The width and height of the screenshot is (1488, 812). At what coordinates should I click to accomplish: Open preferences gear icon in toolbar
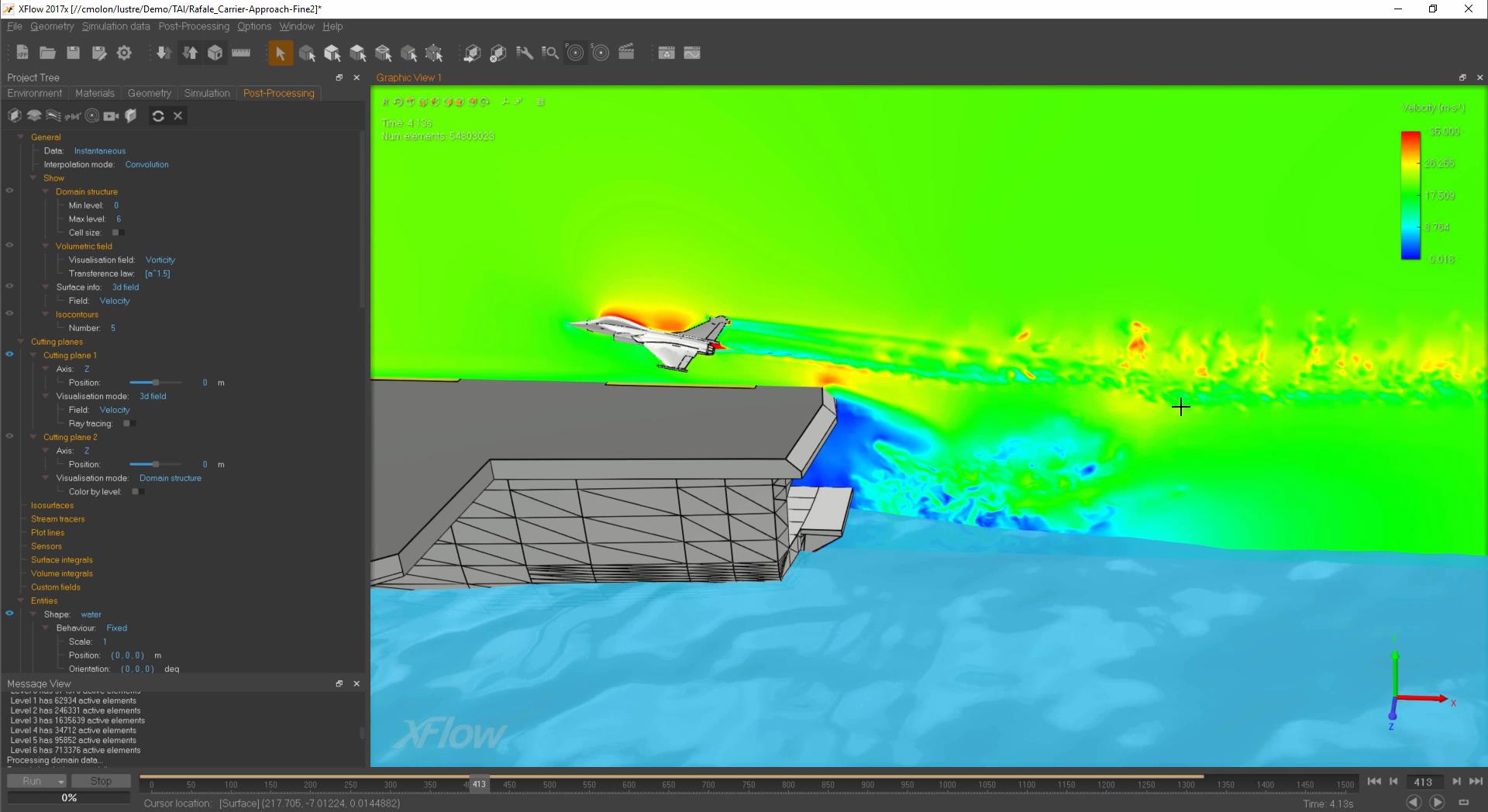point(124,53)
